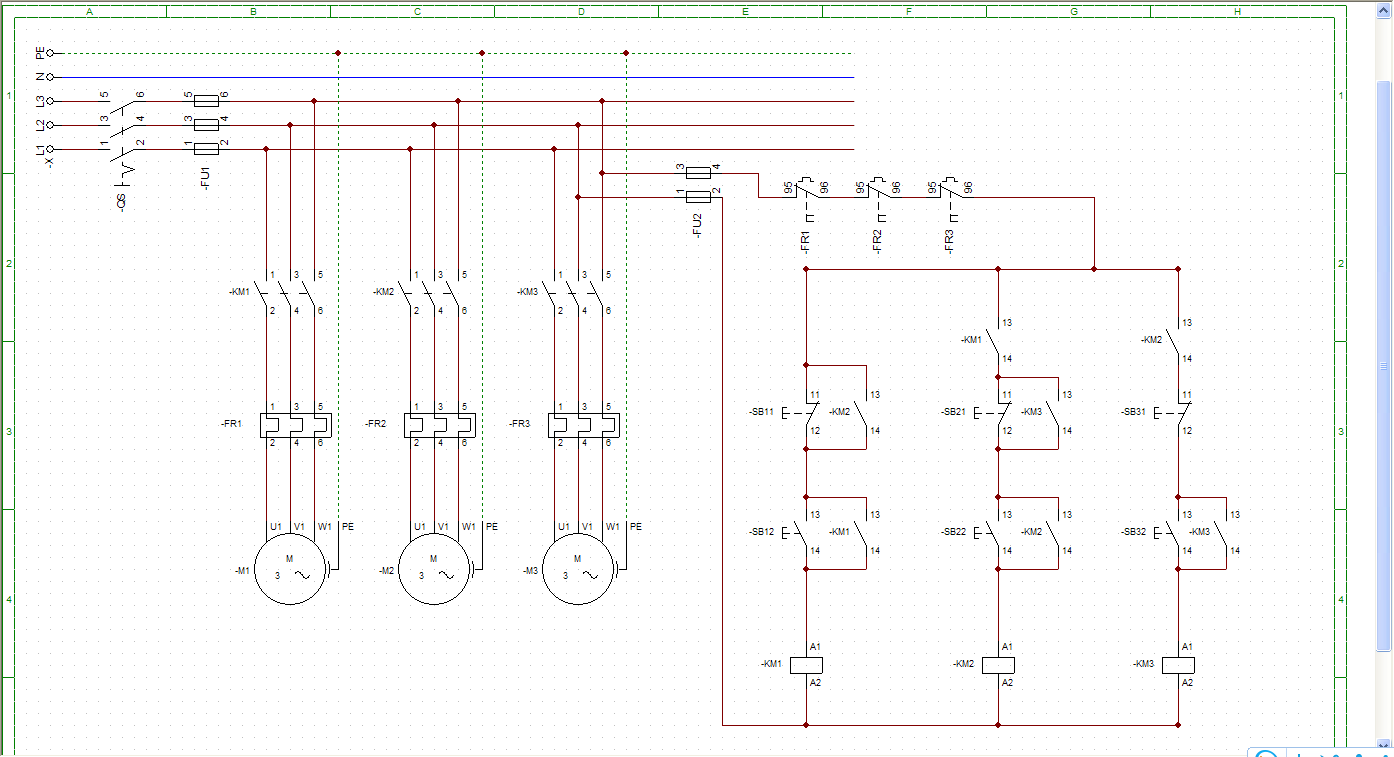
Task: Click the "-KM3" label beside the coil
Action: (x=1144, y=664)
